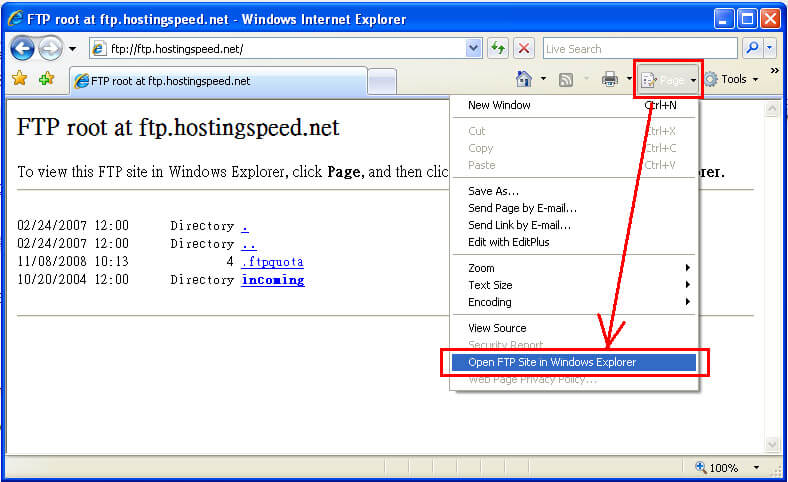This screenshot has height=482, width=788.
Task: Open the address bar history dropdown
Action: 473,48
